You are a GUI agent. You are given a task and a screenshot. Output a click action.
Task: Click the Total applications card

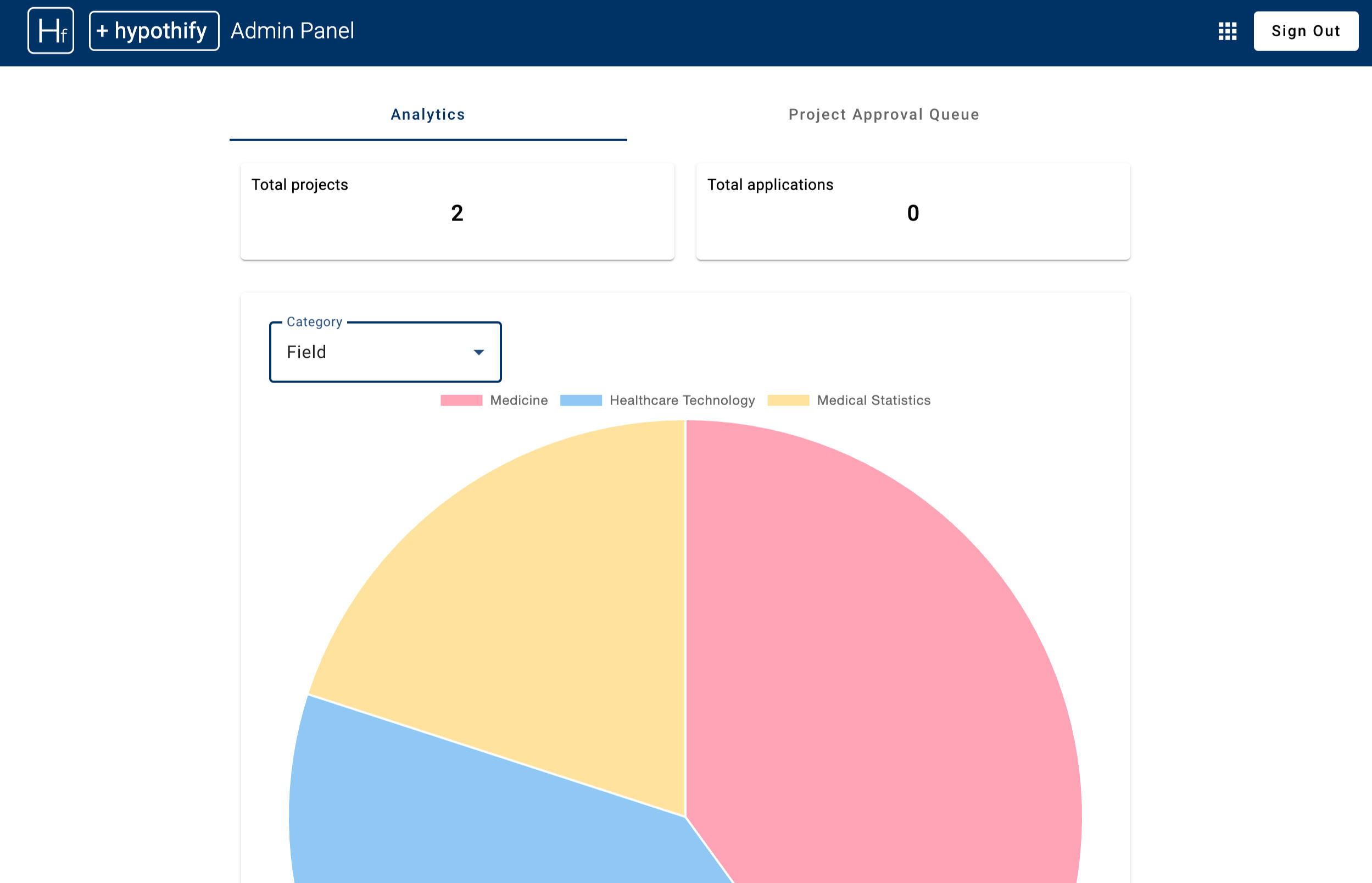912,211
